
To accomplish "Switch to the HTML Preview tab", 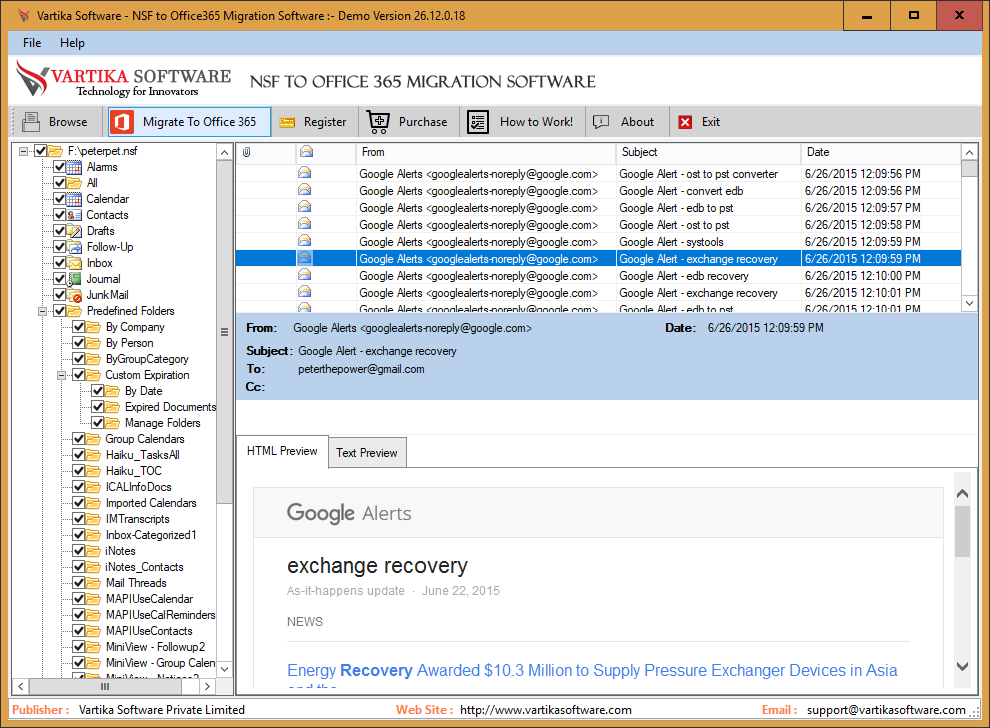I will pyautogui.click(x=282, y=451).
